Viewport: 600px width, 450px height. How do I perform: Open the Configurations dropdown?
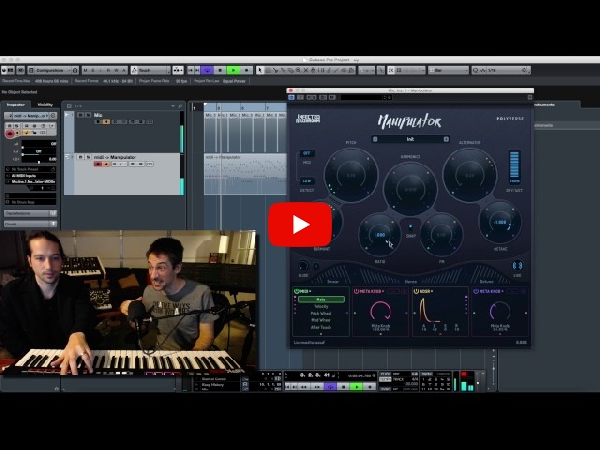[53, 70]
